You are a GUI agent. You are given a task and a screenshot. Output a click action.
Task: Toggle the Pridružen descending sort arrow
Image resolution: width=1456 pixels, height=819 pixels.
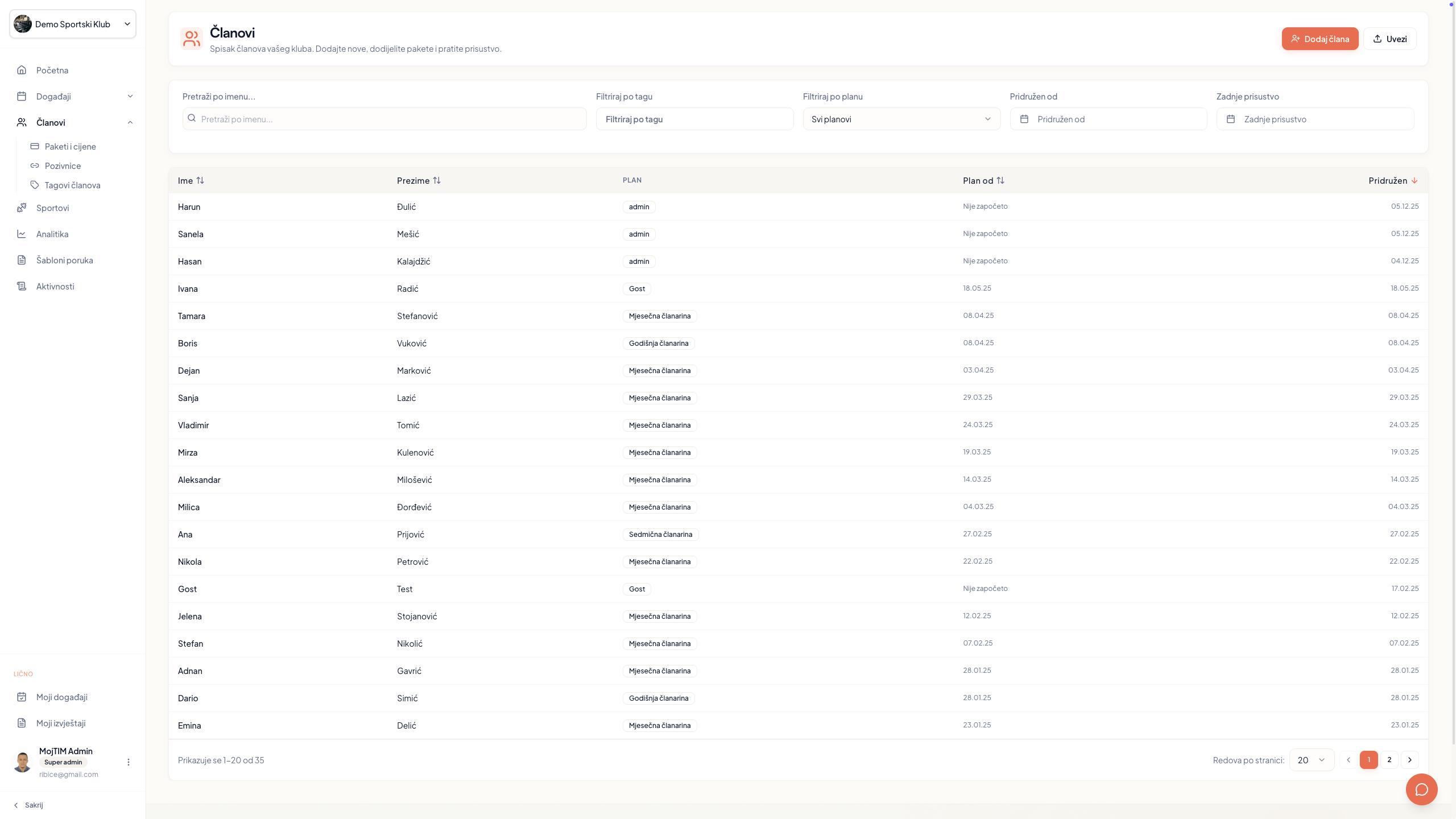coord(1414,180)
